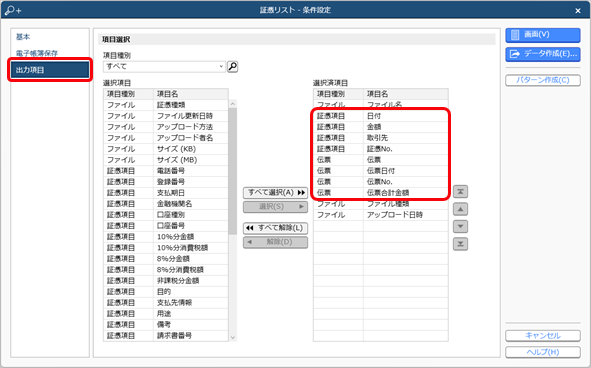The image size is (591, 368).
Task: Select 備考 row
Action: tap(166, 324)
